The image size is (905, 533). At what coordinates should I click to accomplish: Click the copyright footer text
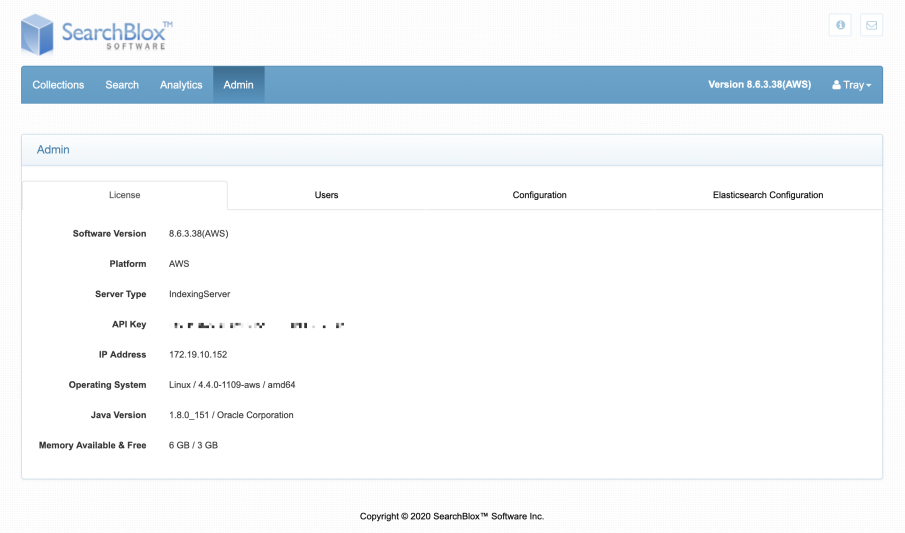(451, 516)
